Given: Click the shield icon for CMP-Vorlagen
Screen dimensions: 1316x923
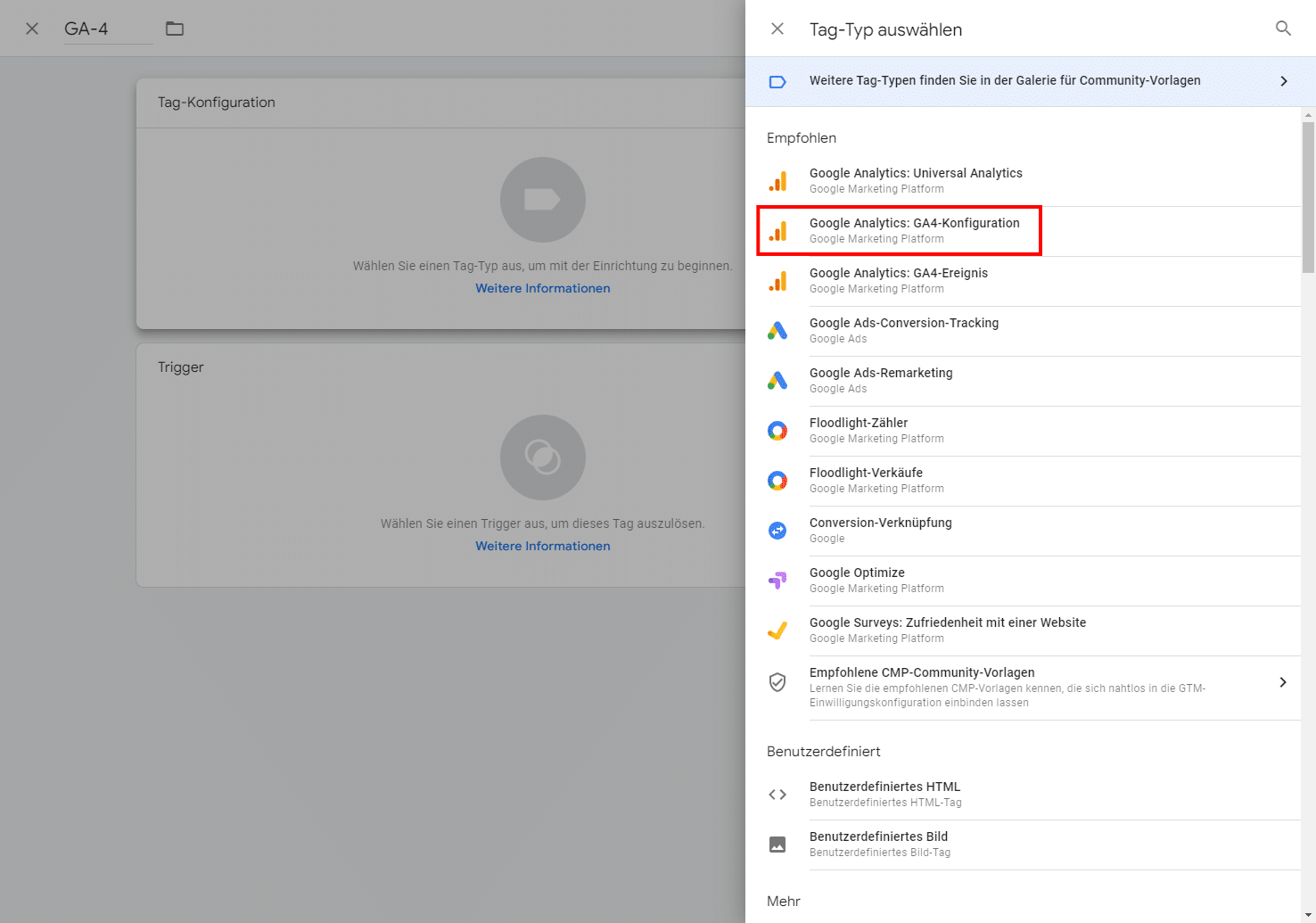Looking at the screenshot, I should point(777,682).
